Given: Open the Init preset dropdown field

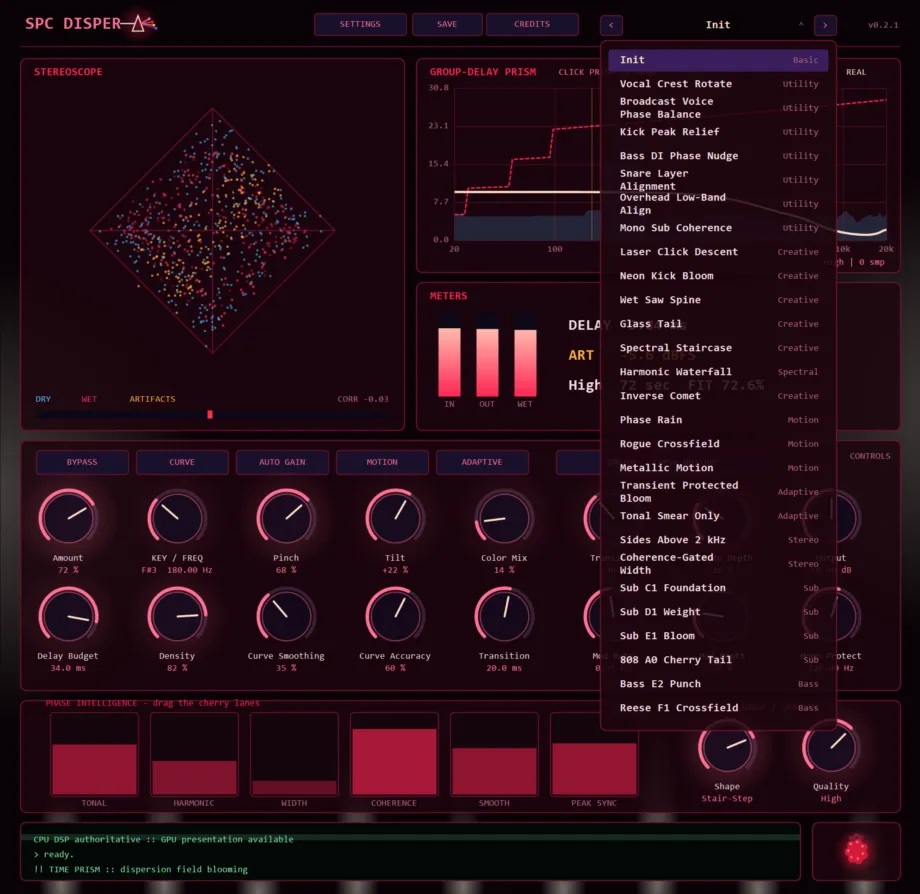Looking at the screenshot, I should [x=718, y=25].
